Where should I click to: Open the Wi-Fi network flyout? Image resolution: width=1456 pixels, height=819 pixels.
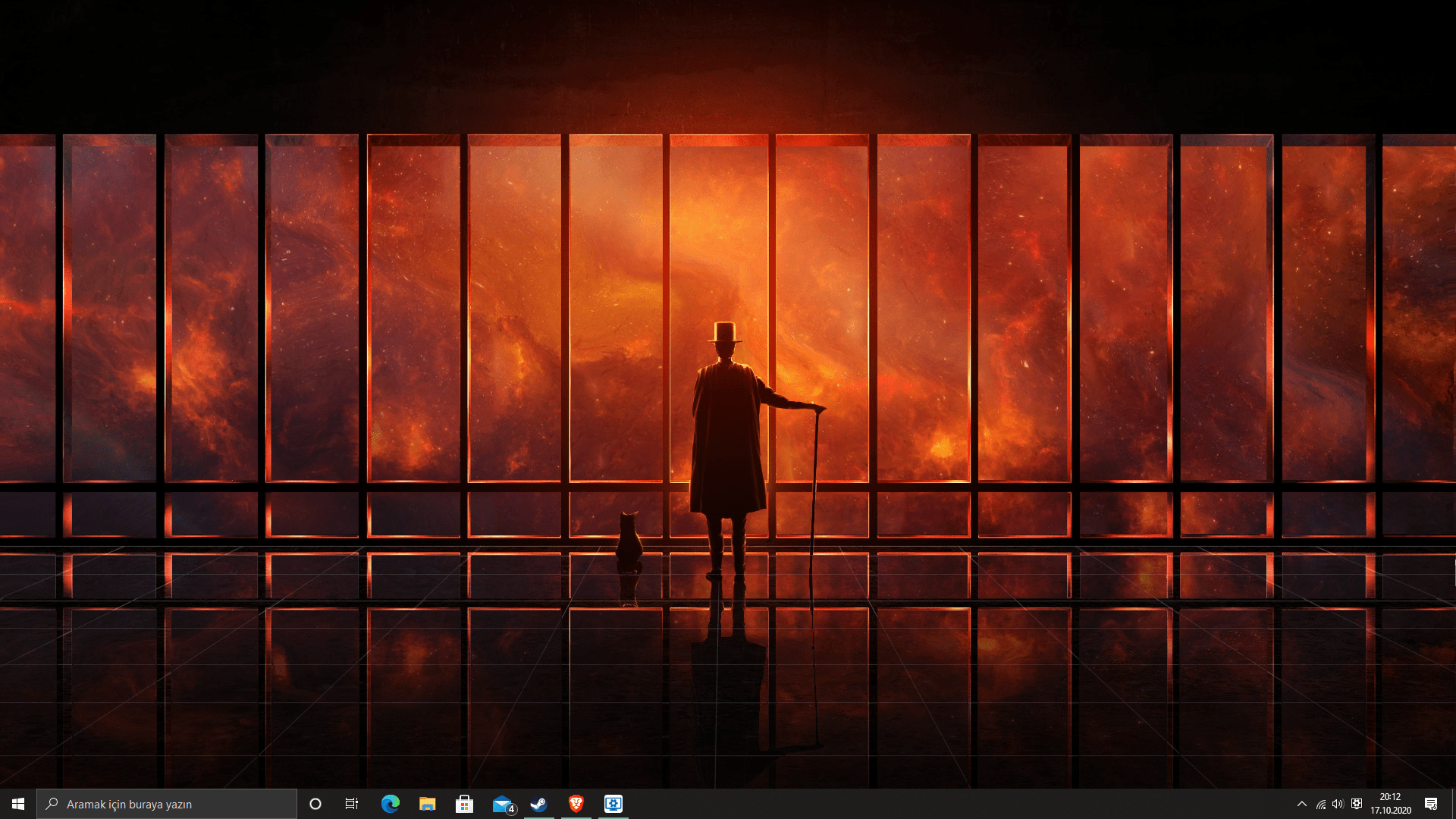pos(1321,804)
